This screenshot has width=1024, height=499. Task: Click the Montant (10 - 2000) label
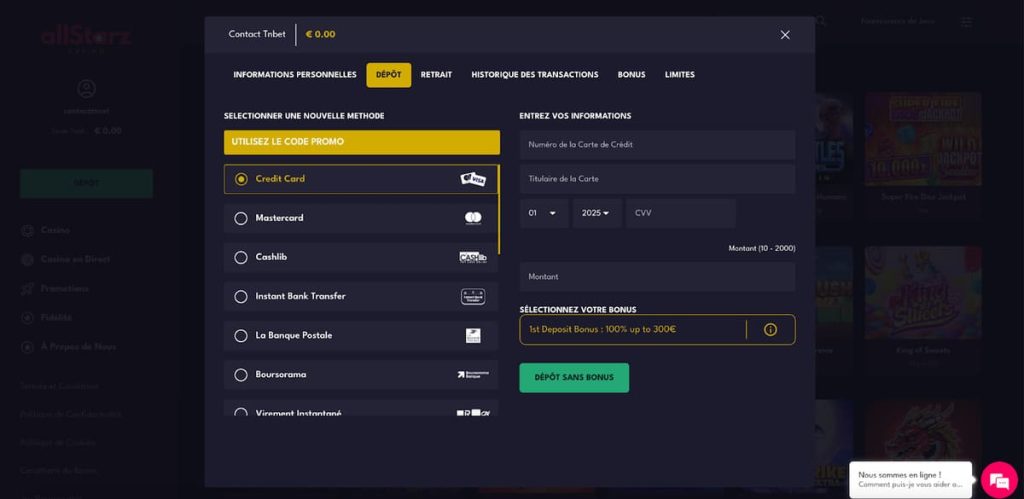761,249
